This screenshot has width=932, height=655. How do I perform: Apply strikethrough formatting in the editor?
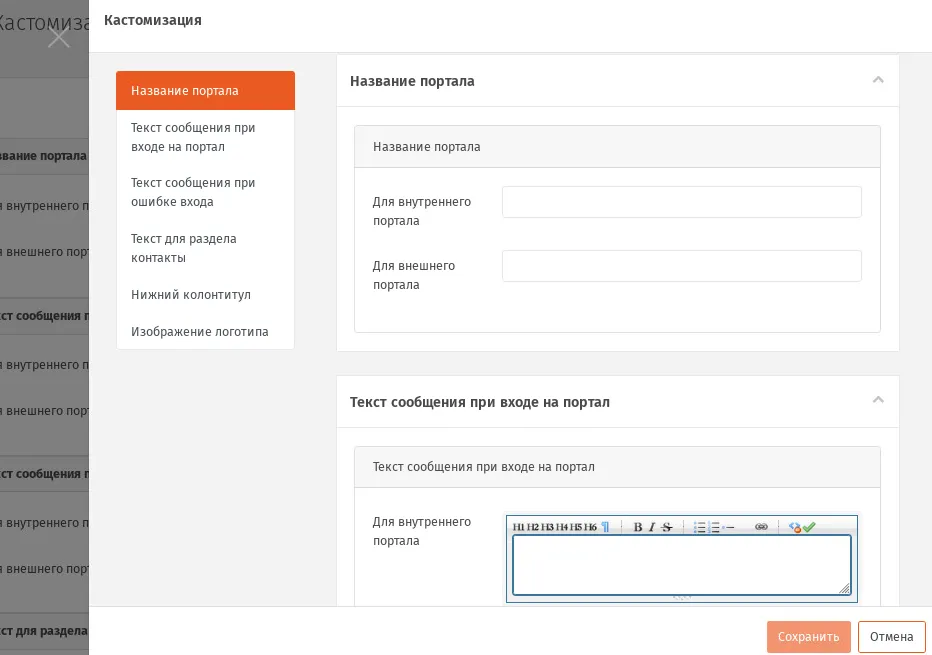[x=667, y=527]
